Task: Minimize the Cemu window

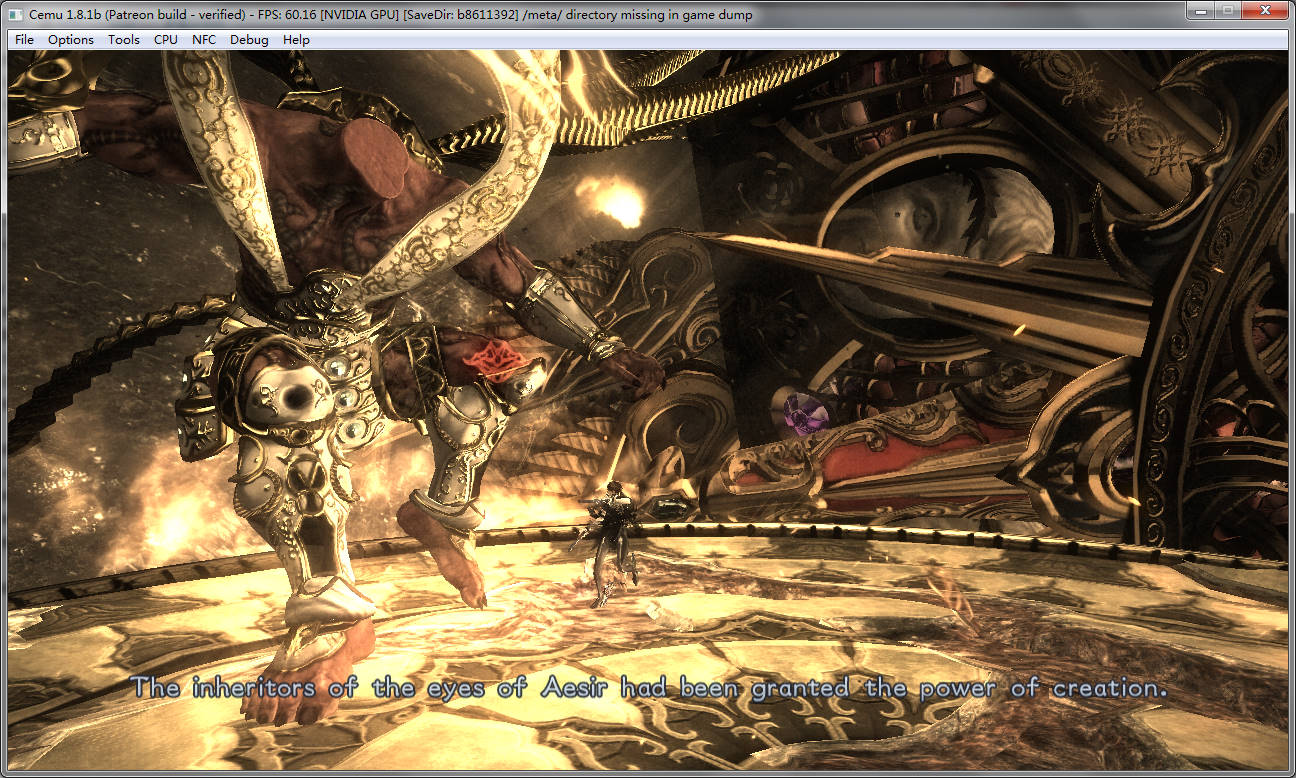Action: [1197, 10]
